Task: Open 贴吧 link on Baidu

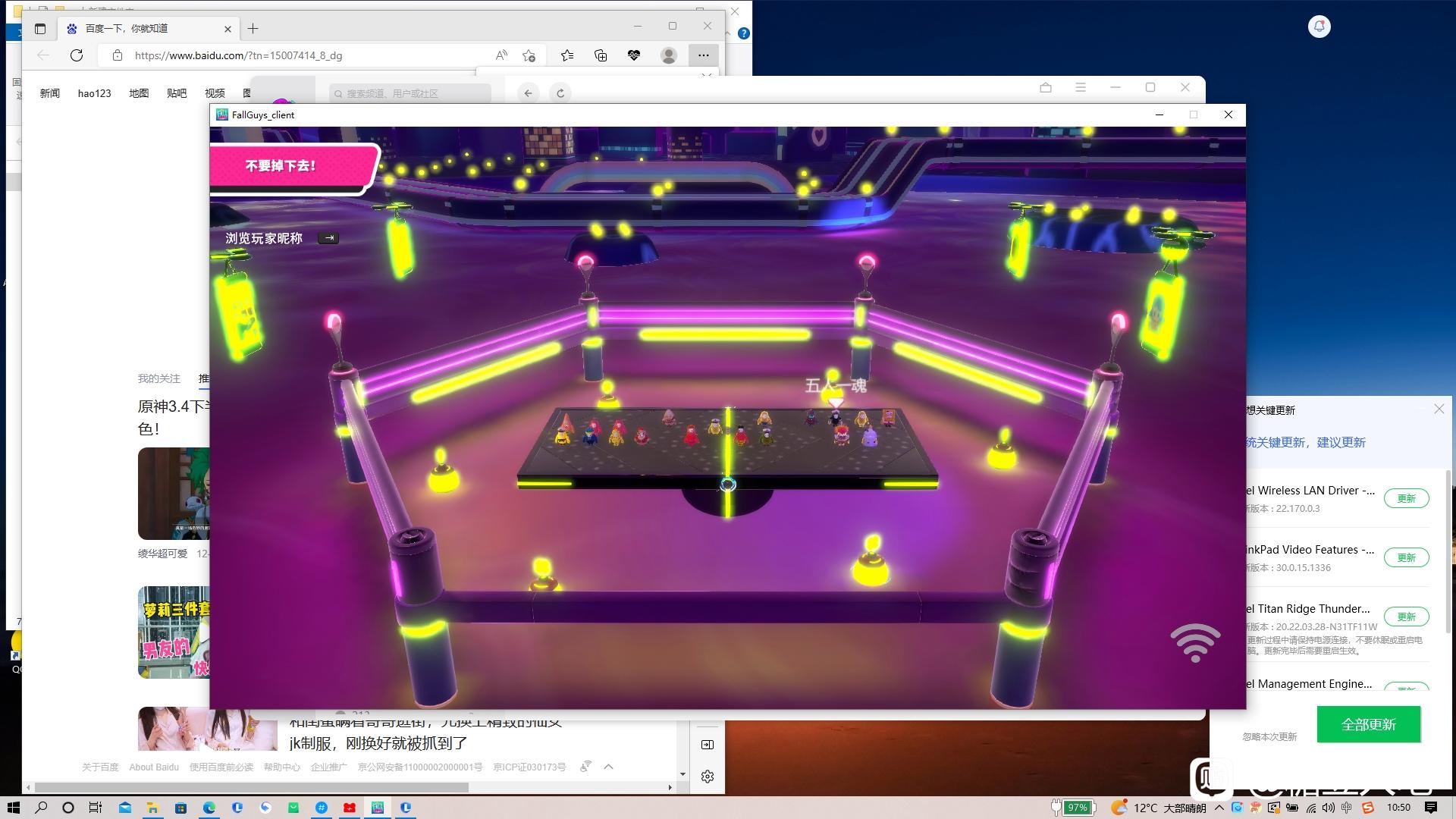Action: click(x=177, y=93)
